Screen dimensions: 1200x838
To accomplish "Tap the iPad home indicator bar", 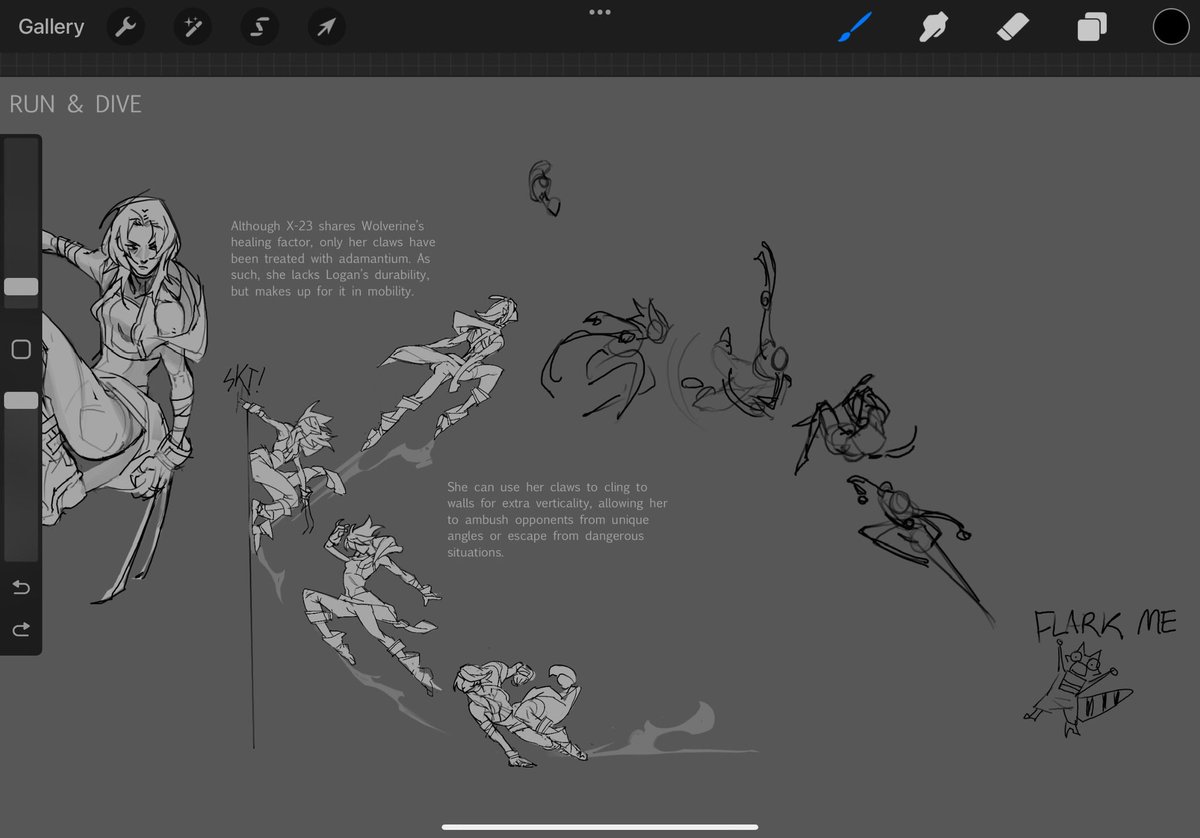I will point(600,826).
